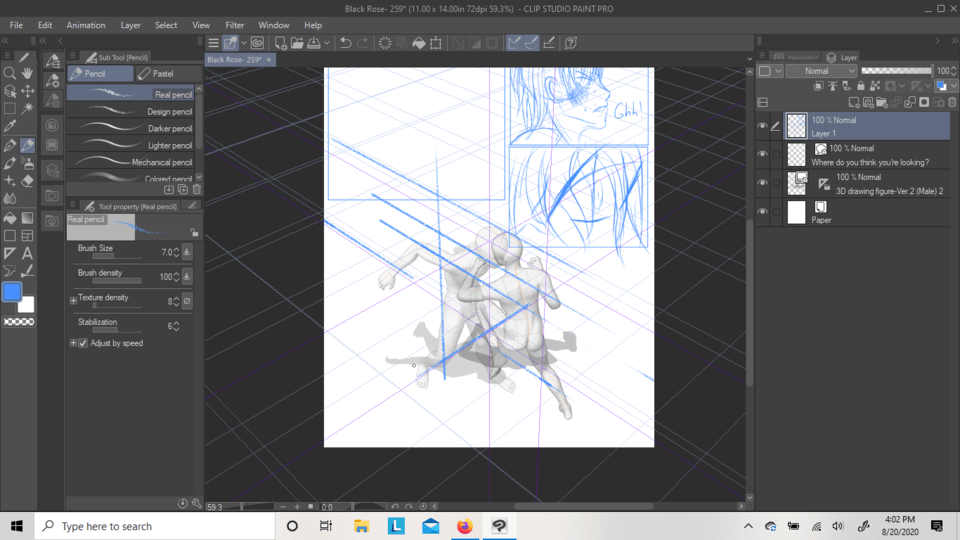The image size is (960, 540).
Task: Toggle the Lock layer padlock icon
Action: click(x=861, y=86)
